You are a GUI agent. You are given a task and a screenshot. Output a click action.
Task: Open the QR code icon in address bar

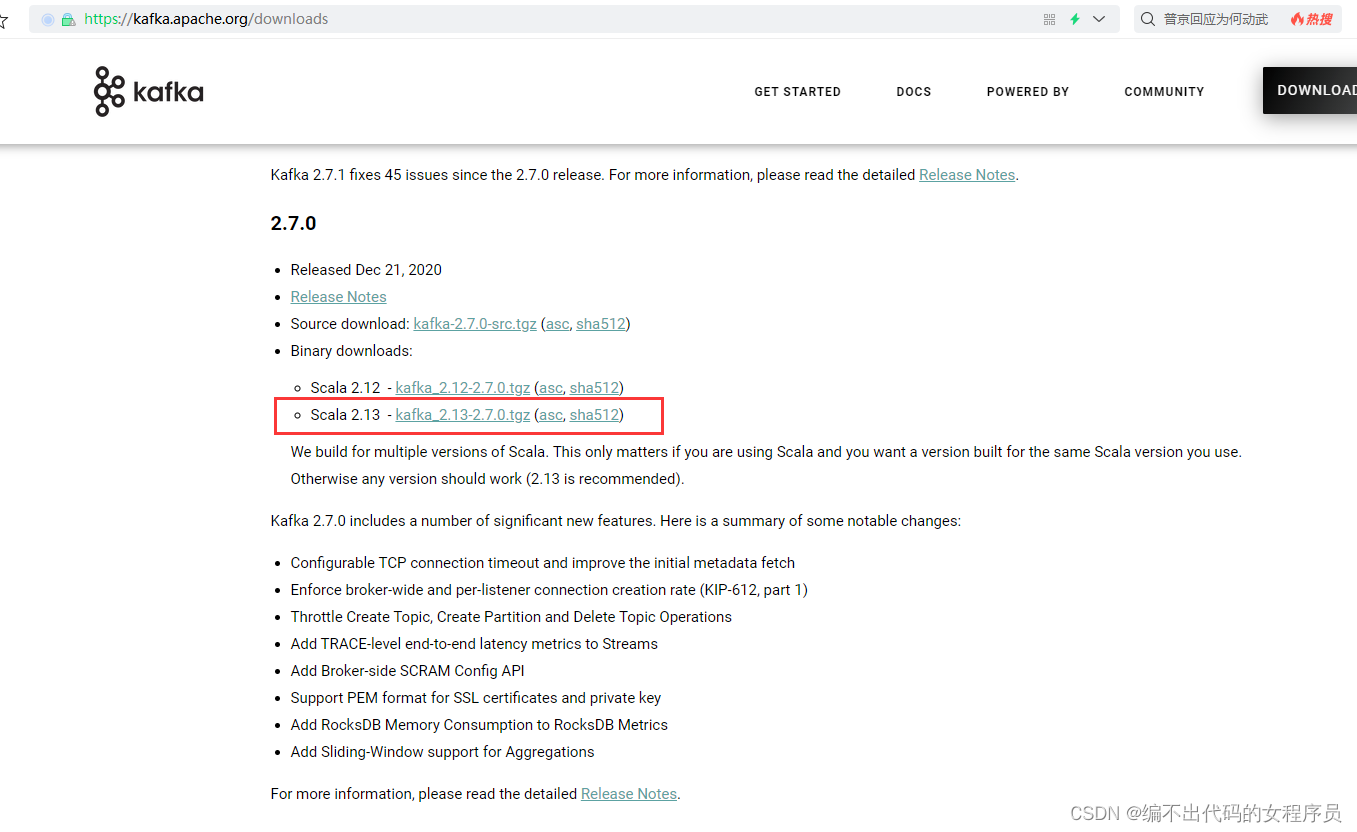pyautogui.click(x=1049, y=19)
